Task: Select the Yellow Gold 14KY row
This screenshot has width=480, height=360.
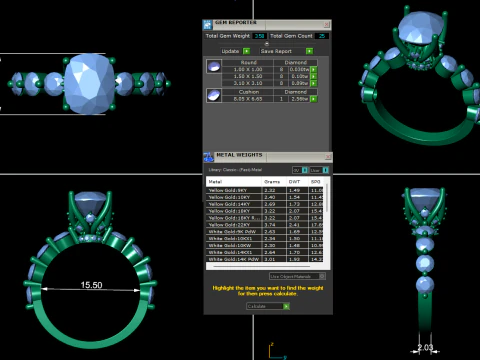Action: tap(265, 204)
